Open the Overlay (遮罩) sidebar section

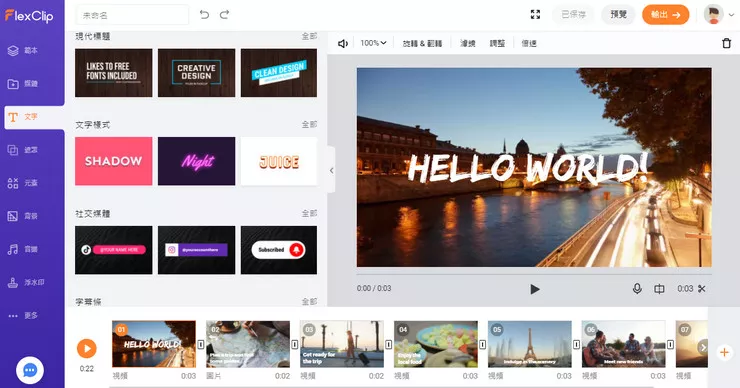click(x=23, y=150)
